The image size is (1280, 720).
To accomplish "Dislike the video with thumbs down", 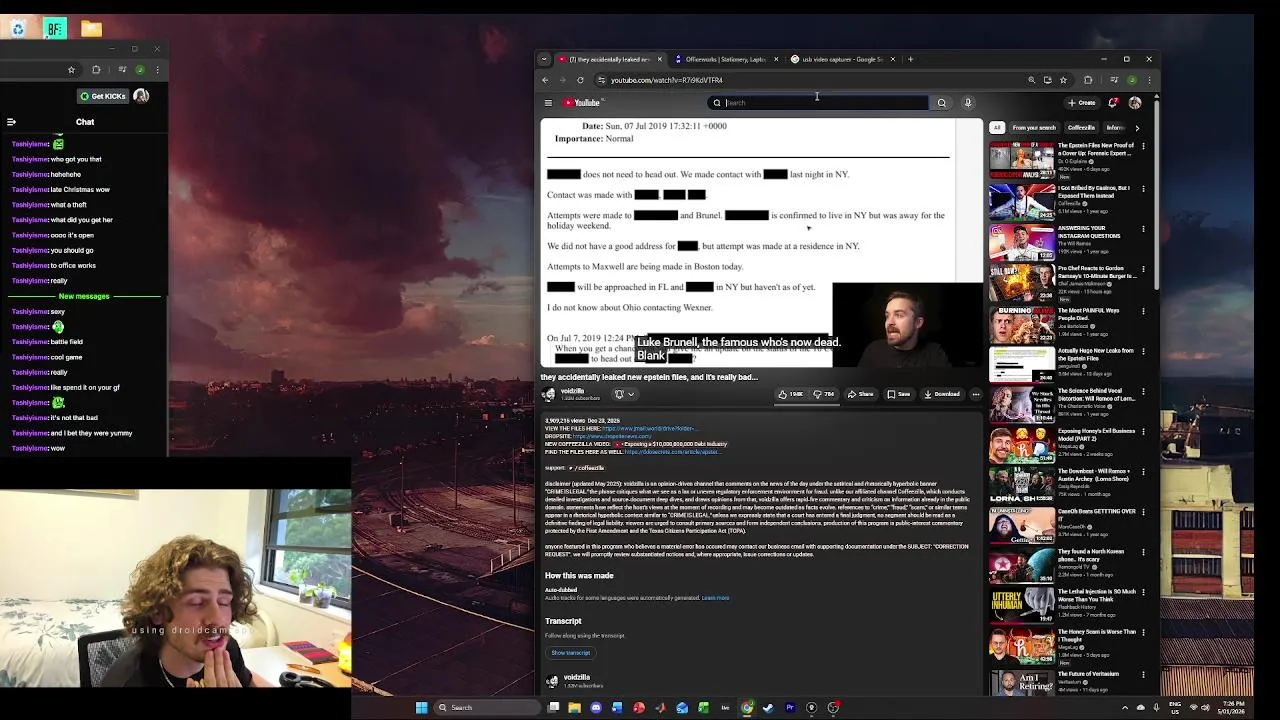I will (823, 394).
